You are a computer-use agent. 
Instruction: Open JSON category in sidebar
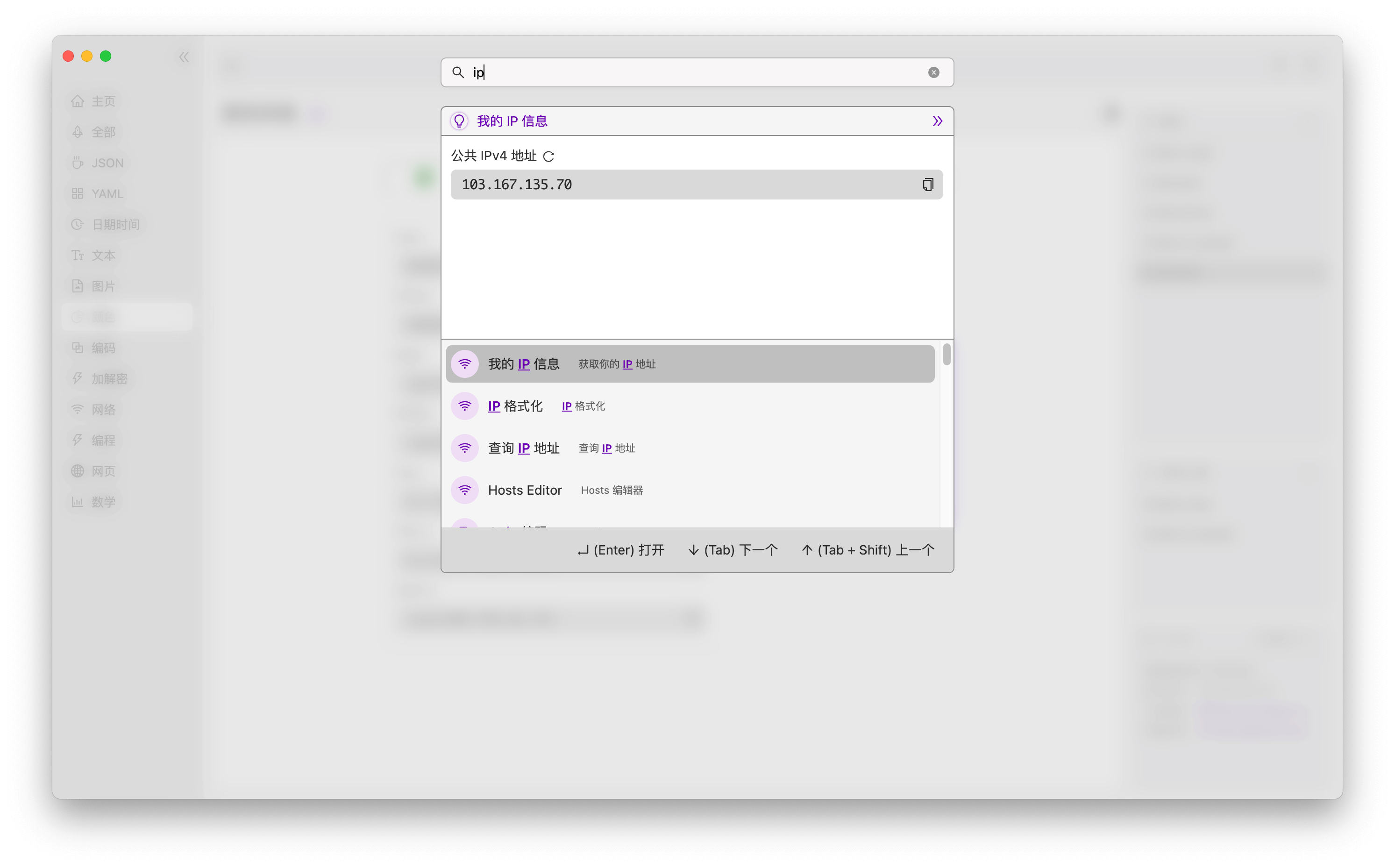click(107, 163)
